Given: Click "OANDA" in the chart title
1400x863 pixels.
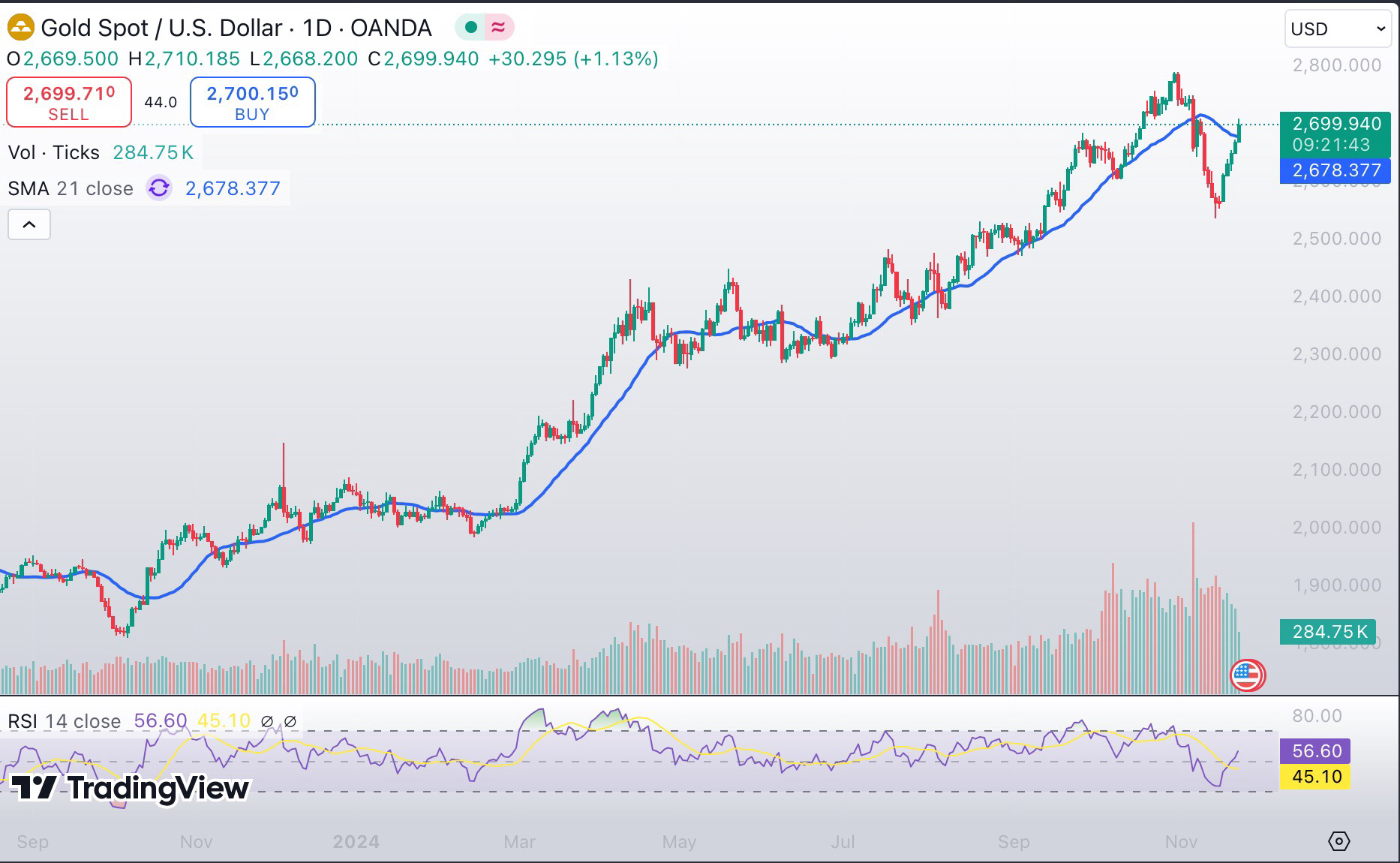Looking at the screenshot, I should pyautogui.click(x=391, y=29).
